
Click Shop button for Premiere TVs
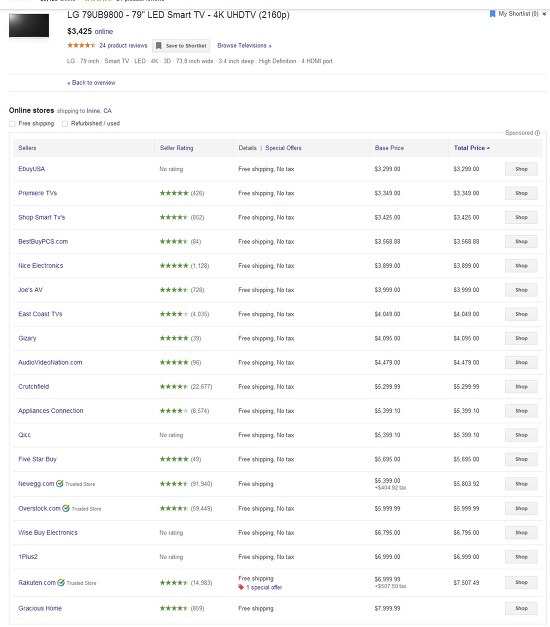pyautogui.click(x=521, y=193)
